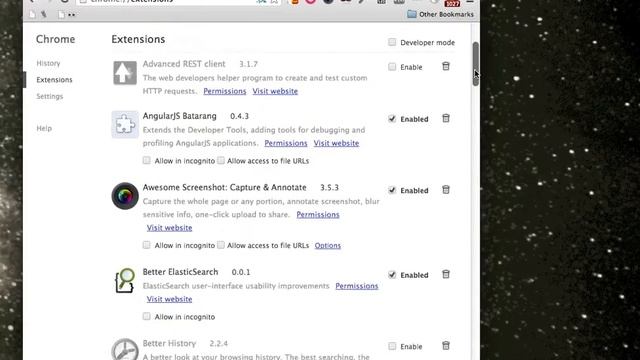Visit website for Better ElasticSearch
This screenshot has width=640, height=360.
[169, 299]
